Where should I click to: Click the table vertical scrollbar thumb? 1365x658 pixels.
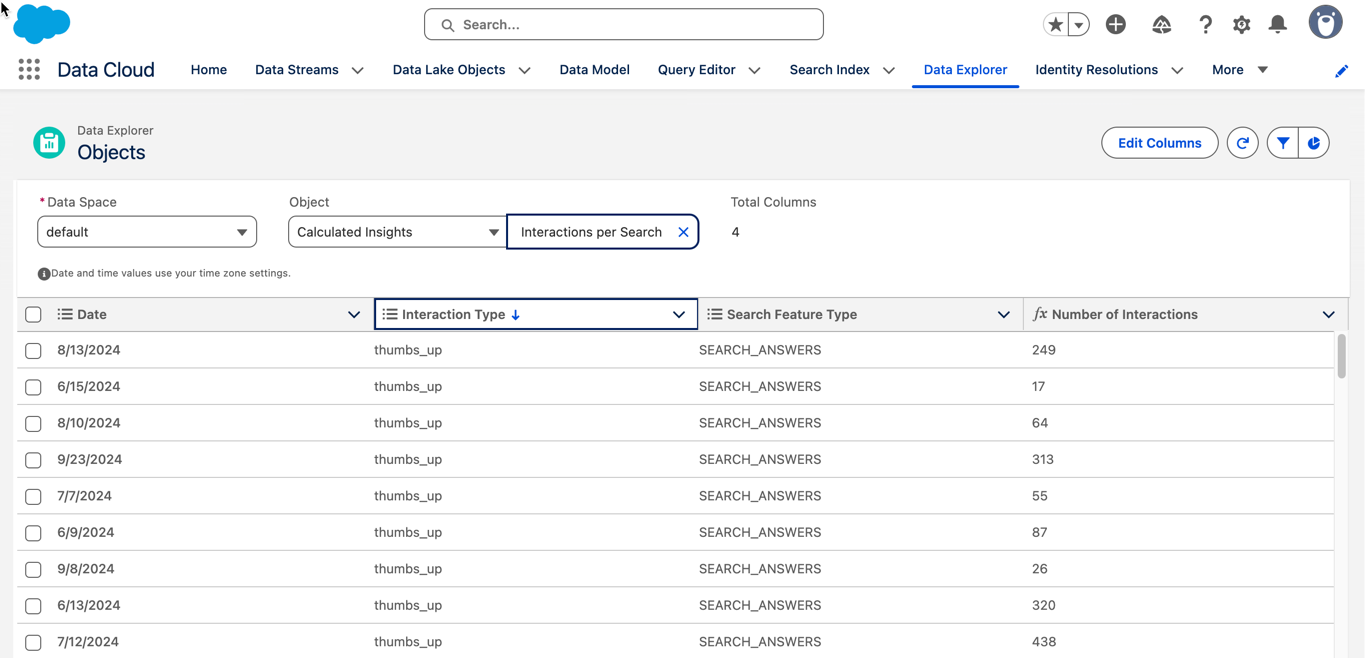tap(1341, 357)
